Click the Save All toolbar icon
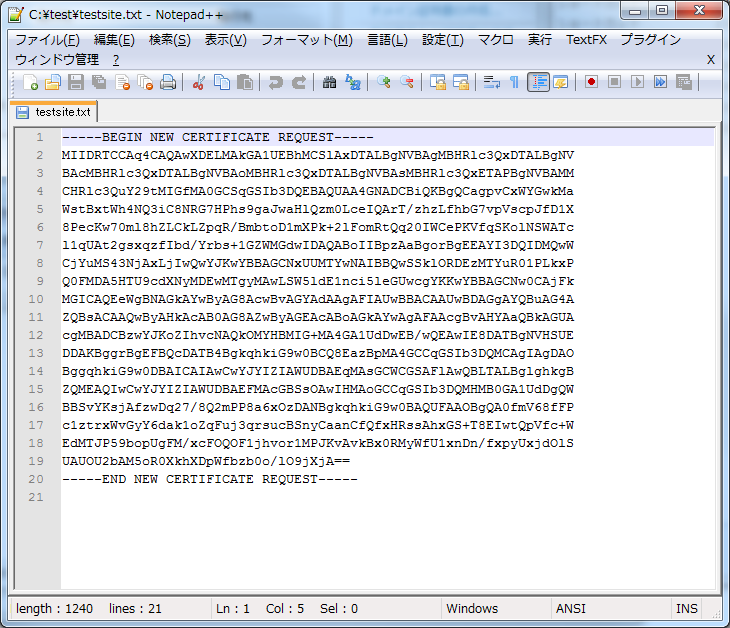730x628 pixels. tap(99, 82)
